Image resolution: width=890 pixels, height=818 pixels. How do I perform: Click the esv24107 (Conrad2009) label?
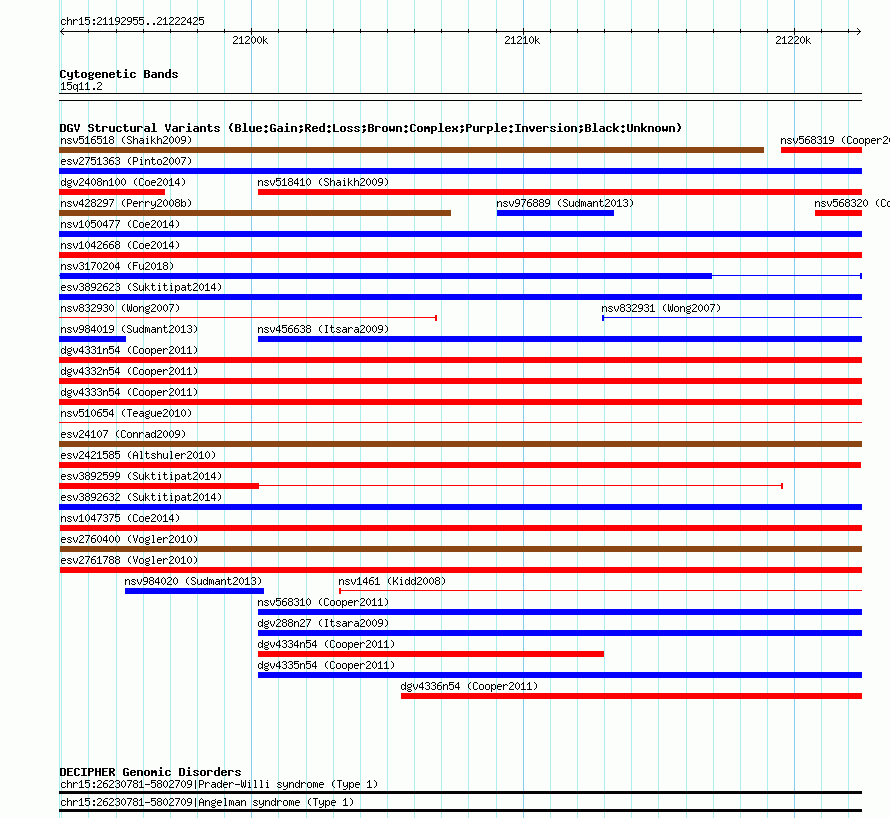coord(123,434)
